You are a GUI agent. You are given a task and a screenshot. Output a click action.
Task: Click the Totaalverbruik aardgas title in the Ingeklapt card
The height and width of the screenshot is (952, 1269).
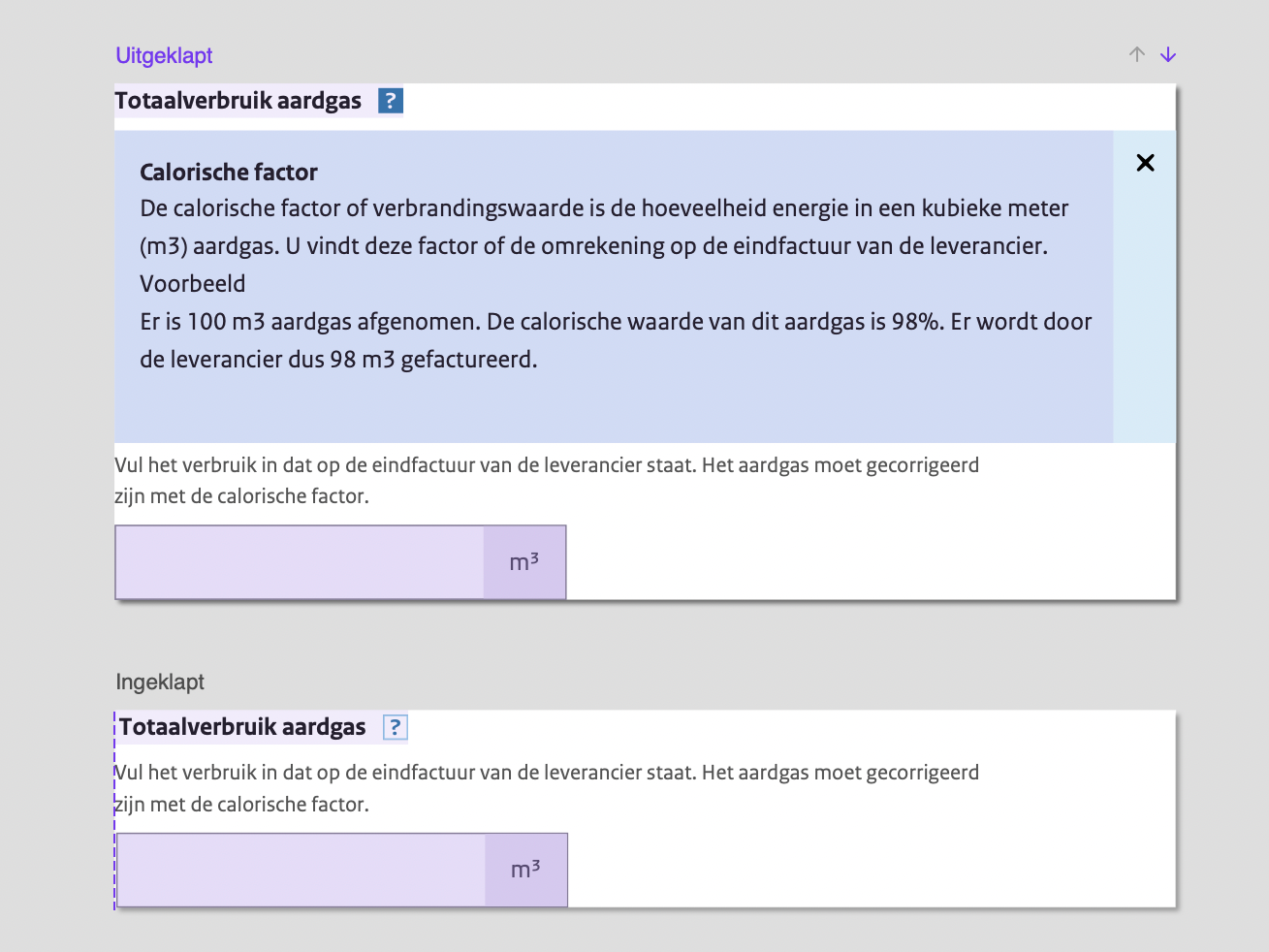point(240,726)
